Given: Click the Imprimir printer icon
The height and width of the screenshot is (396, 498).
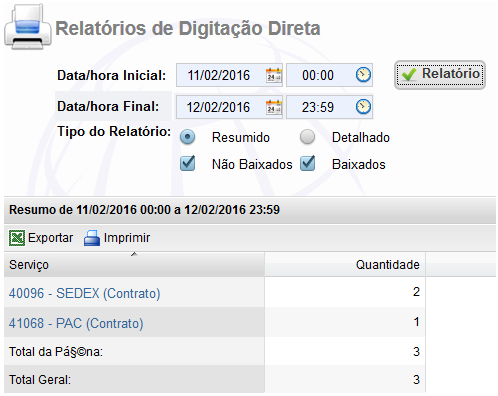Looking at the screenshot, I should click(92, 238).
